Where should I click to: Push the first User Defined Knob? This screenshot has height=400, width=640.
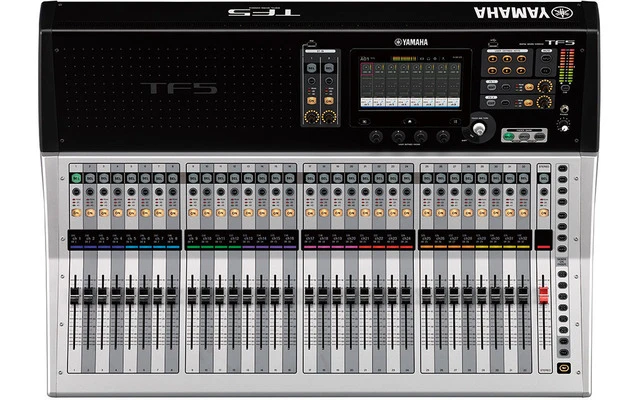[376, 136]
